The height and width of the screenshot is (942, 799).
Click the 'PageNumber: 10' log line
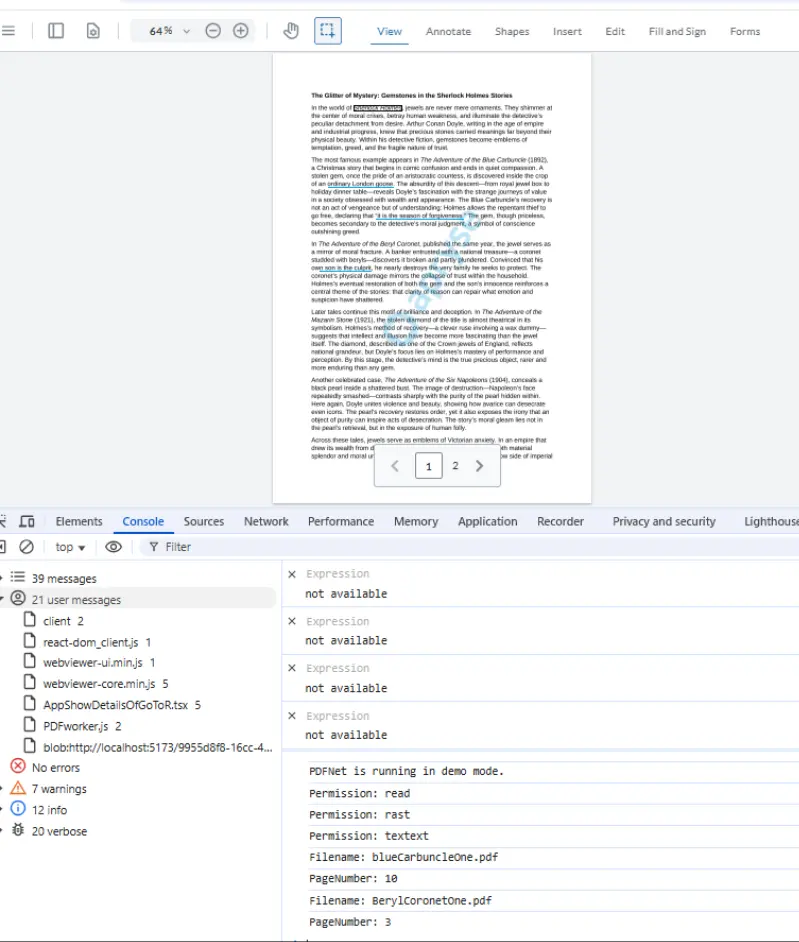point(353,878)
